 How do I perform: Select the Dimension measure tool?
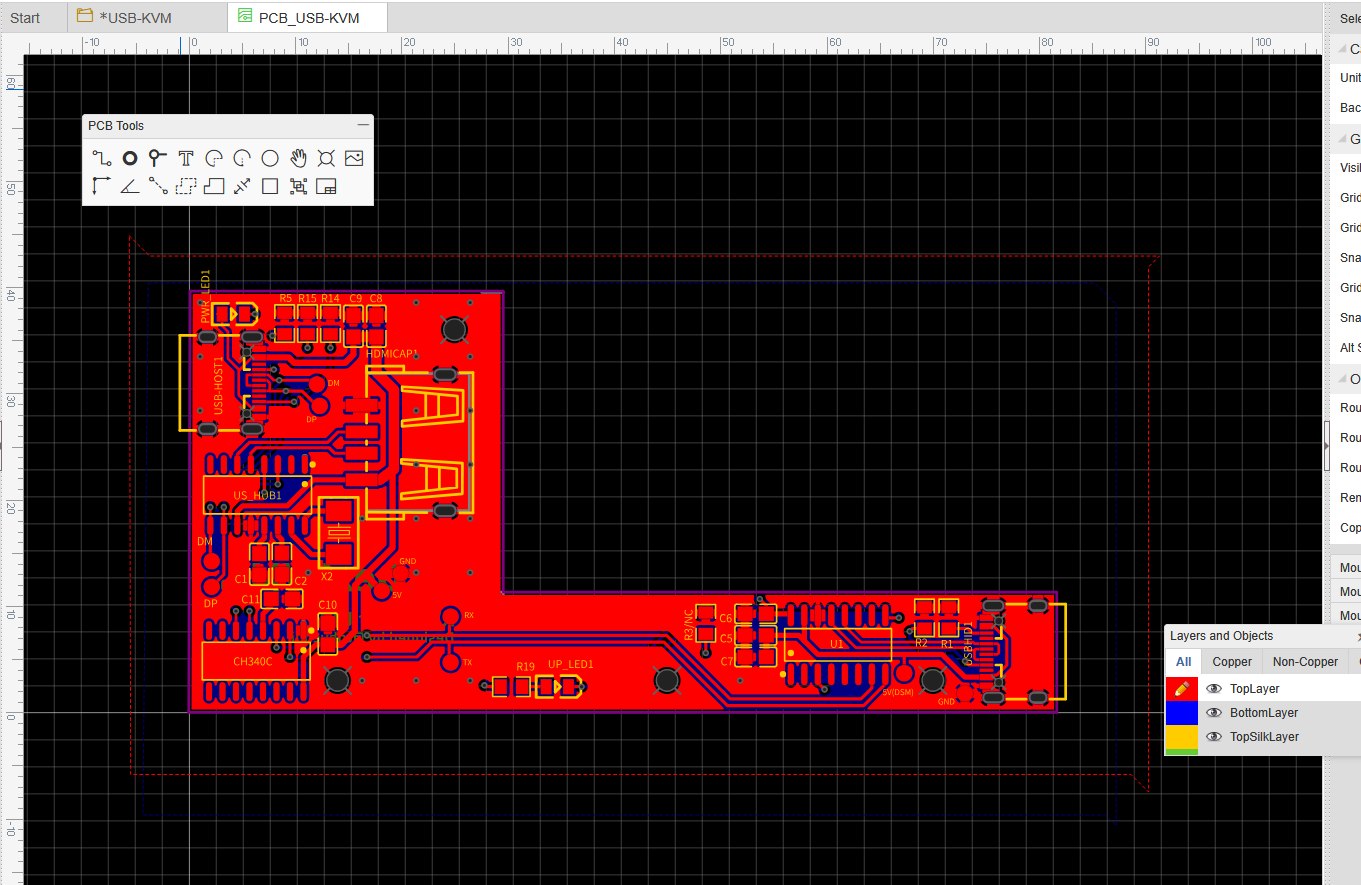click(101, 186)
